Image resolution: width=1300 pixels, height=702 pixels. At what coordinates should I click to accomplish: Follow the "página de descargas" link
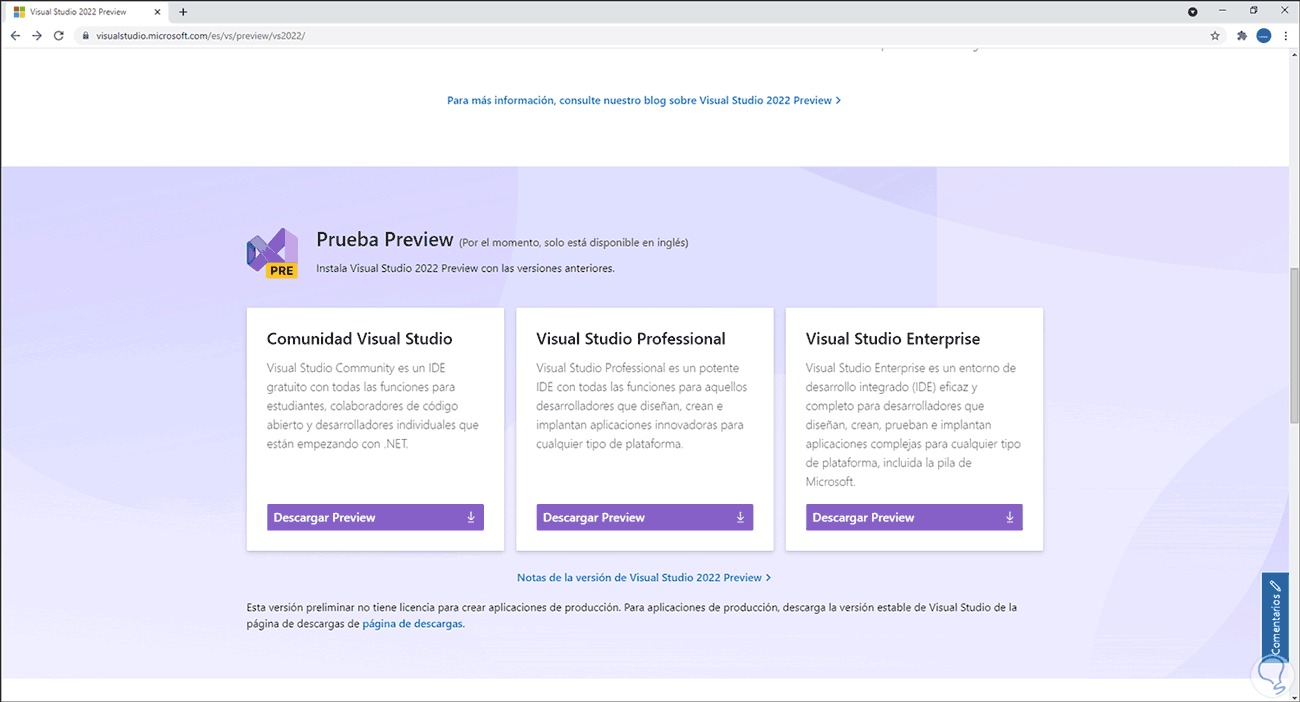[x=412, y=623]
